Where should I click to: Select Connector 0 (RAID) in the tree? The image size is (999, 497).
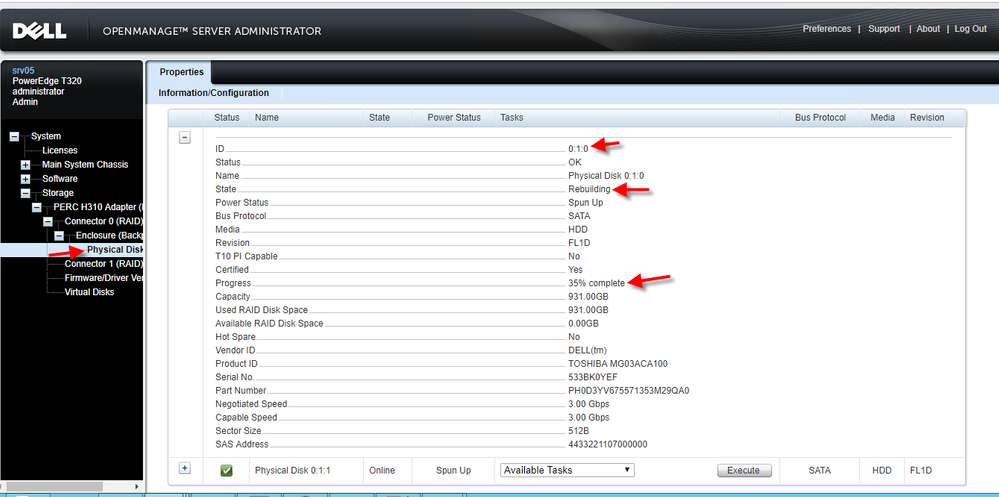click(103, 221)
